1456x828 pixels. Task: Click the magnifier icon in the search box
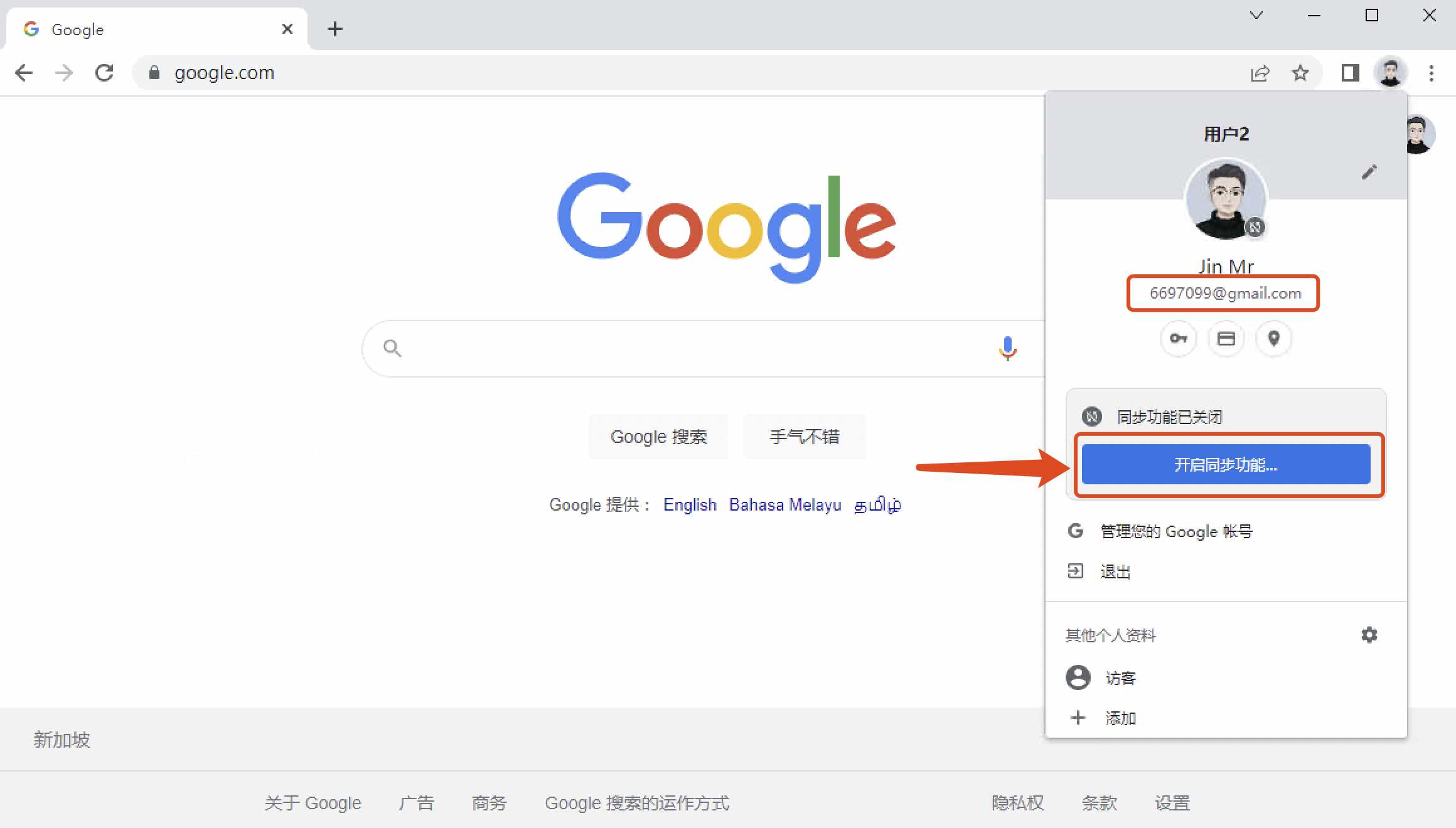[392, 348]
